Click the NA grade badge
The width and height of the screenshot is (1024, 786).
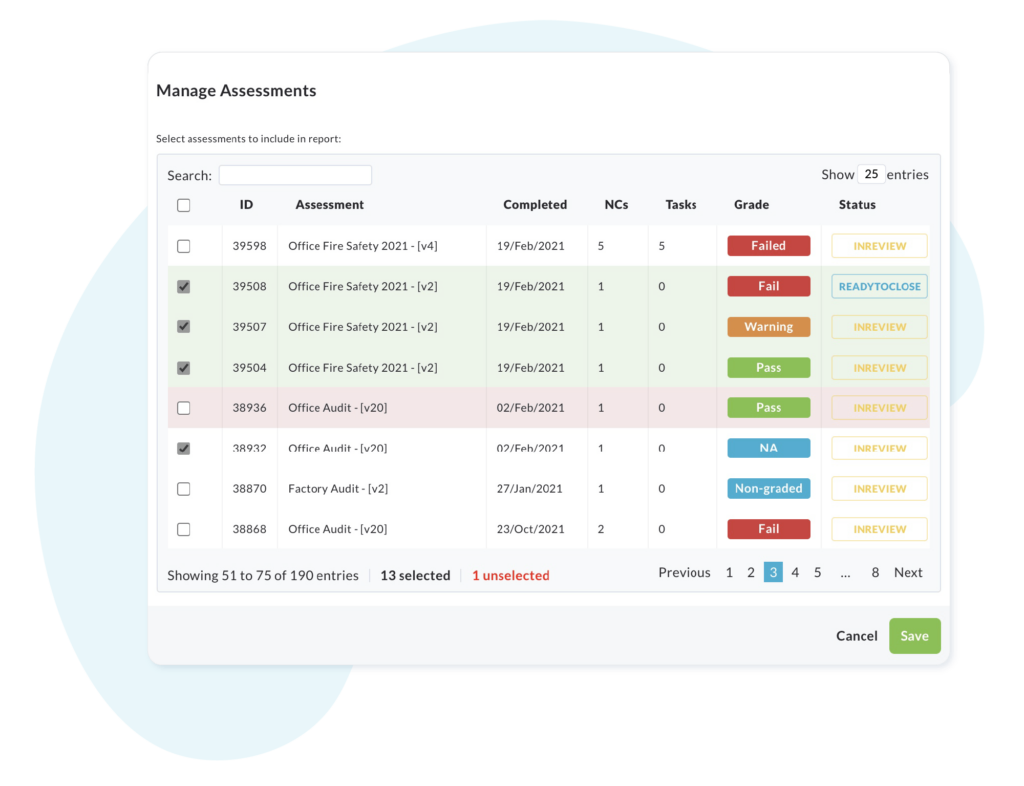[769, 448]
